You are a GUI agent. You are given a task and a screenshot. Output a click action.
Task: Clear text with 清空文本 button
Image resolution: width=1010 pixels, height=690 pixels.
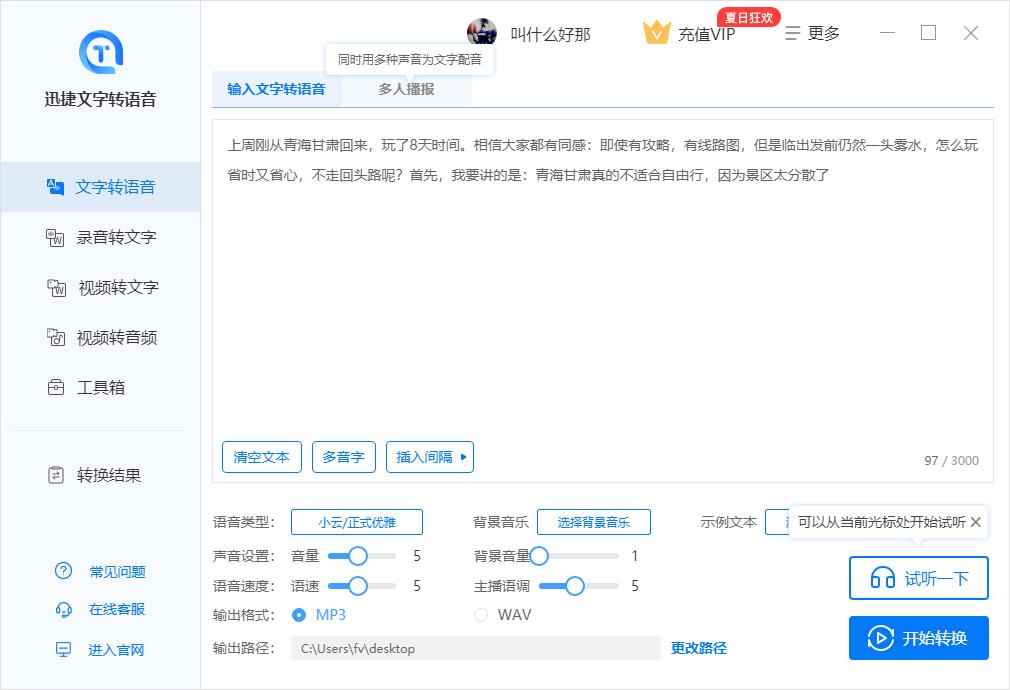coord(261,457)
